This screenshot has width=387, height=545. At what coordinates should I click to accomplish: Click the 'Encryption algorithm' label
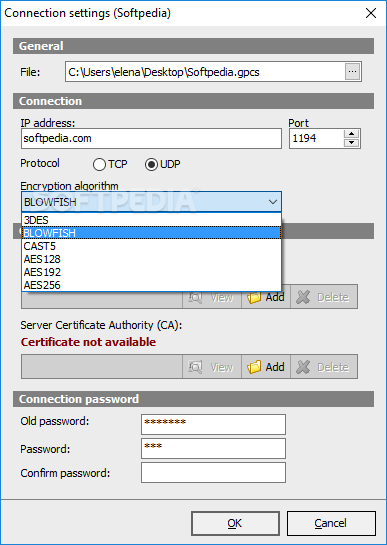(x=69, y=186)
